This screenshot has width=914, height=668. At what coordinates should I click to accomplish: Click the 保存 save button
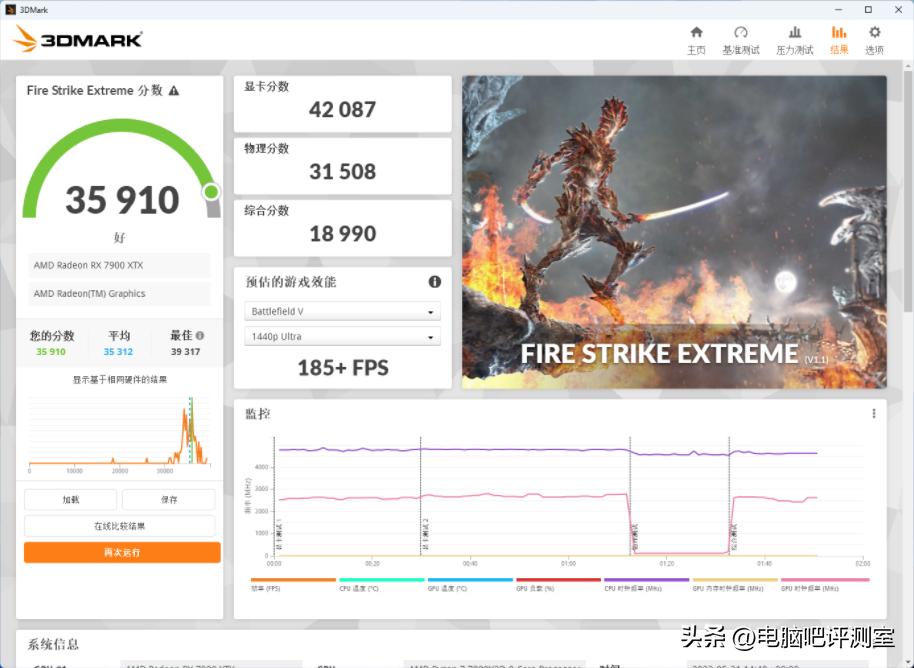(x=169, y=500)
